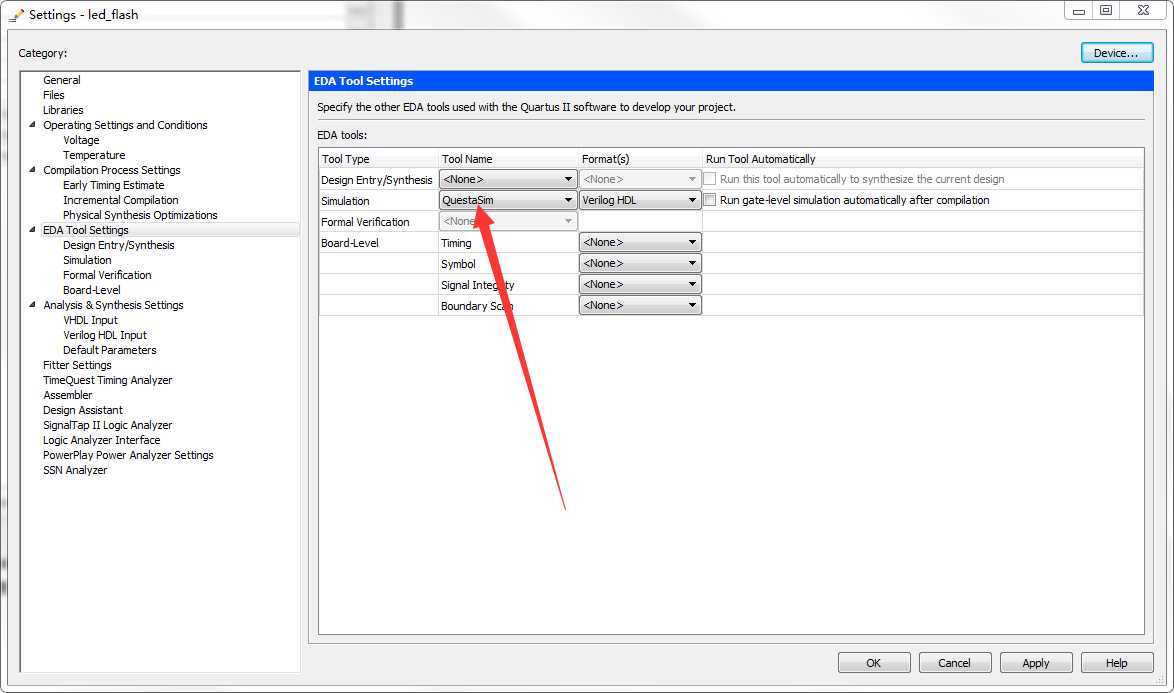Open Incremental Compilation settings

[x=121, y=200]
